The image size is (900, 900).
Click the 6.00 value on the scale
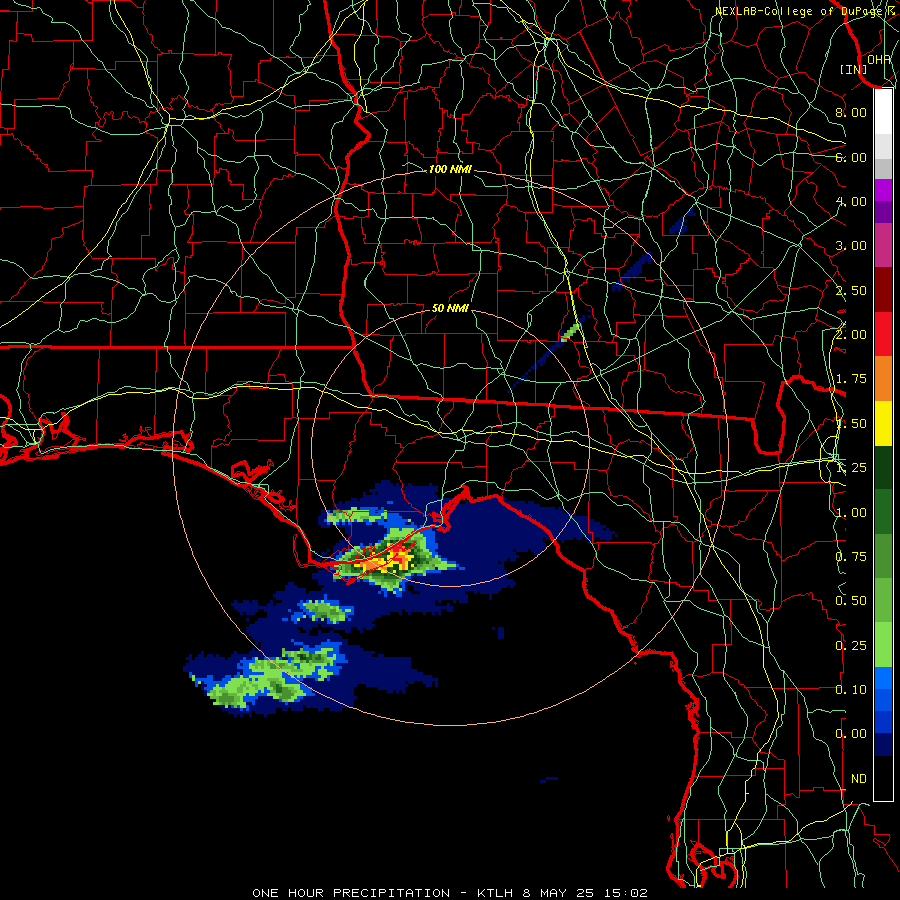click(851, 157)
